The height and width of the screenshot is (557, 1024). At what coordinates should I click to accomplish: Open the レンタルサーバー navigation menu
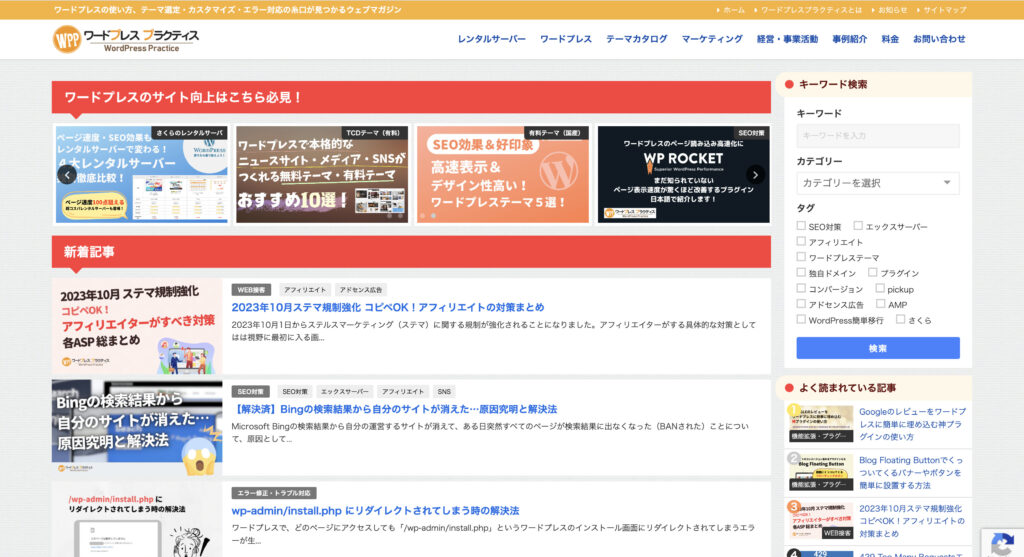coord(491,39)
